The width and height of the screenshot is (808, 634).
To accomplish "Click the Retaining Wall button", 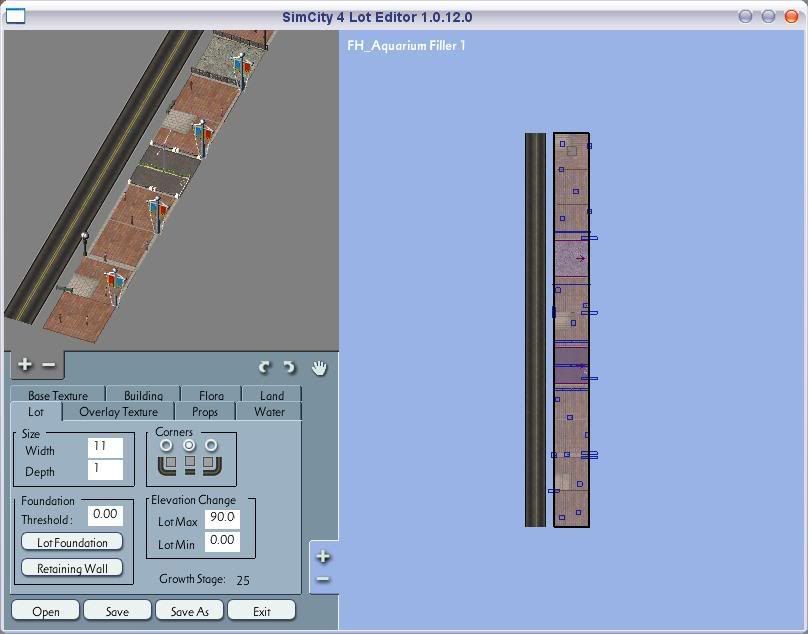I will point(72,568).
